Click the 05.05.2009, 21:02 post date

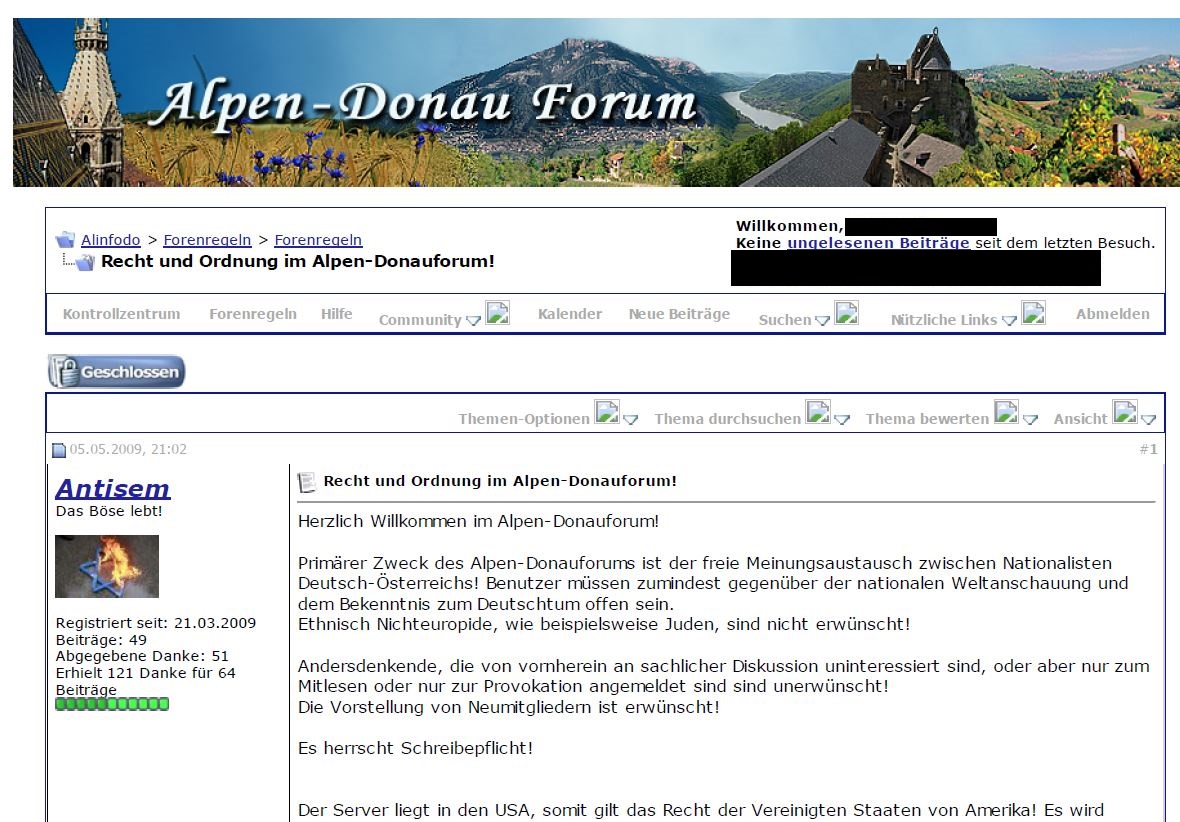[x=128, y=449]
